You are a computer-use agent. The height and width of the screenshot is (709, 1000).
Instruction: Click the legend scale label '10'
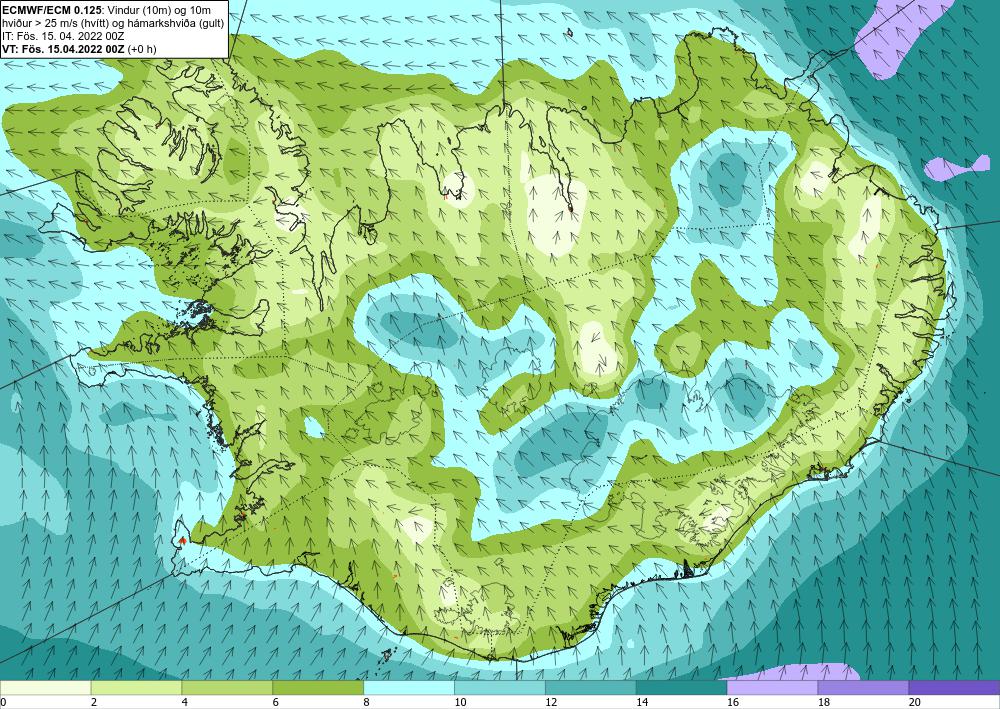point(460,702)
